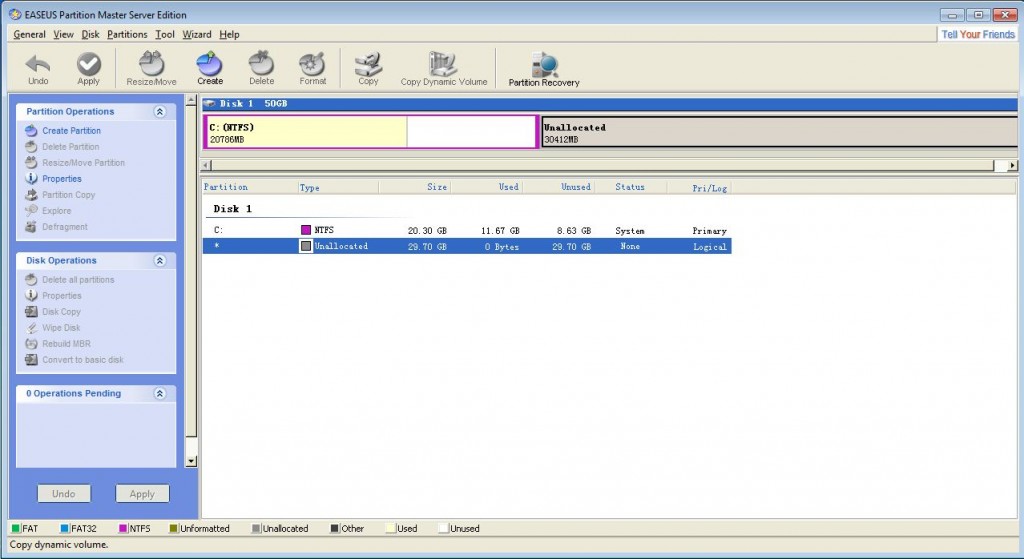Viewport: 1024px width, 559px height.
Task: Choose Create Partition in Partition Operations
Action: point(71,131)
